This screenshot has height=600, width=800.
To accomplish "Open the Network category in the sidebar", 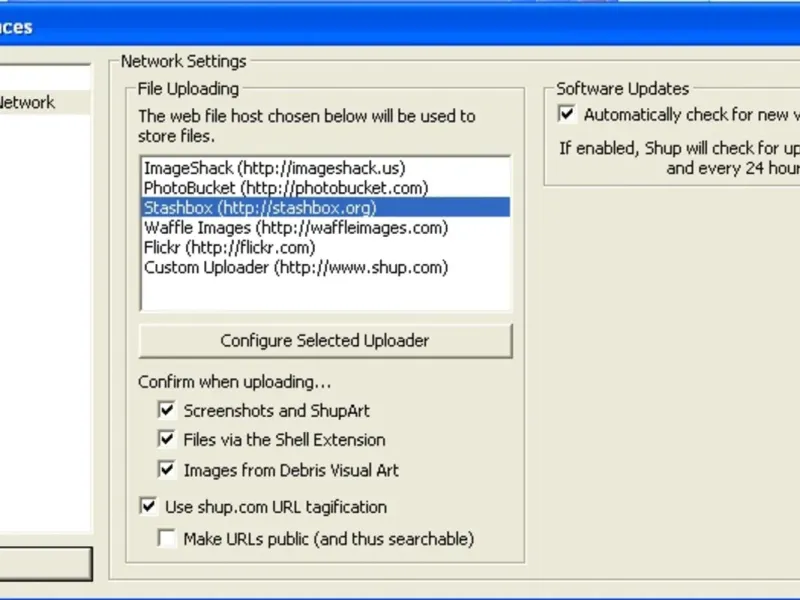I will tap(45, 103).
